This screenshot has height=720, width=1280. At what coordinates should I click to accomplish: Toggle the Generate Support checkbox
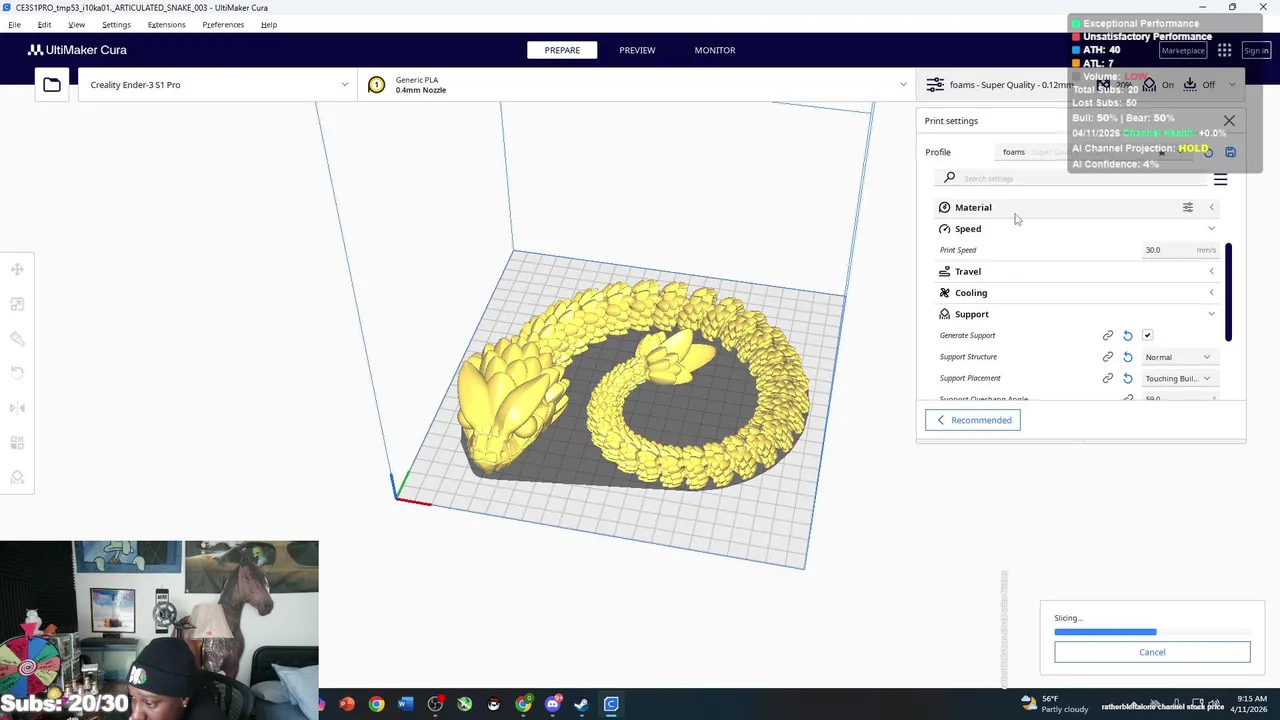tap(1147, 336)
